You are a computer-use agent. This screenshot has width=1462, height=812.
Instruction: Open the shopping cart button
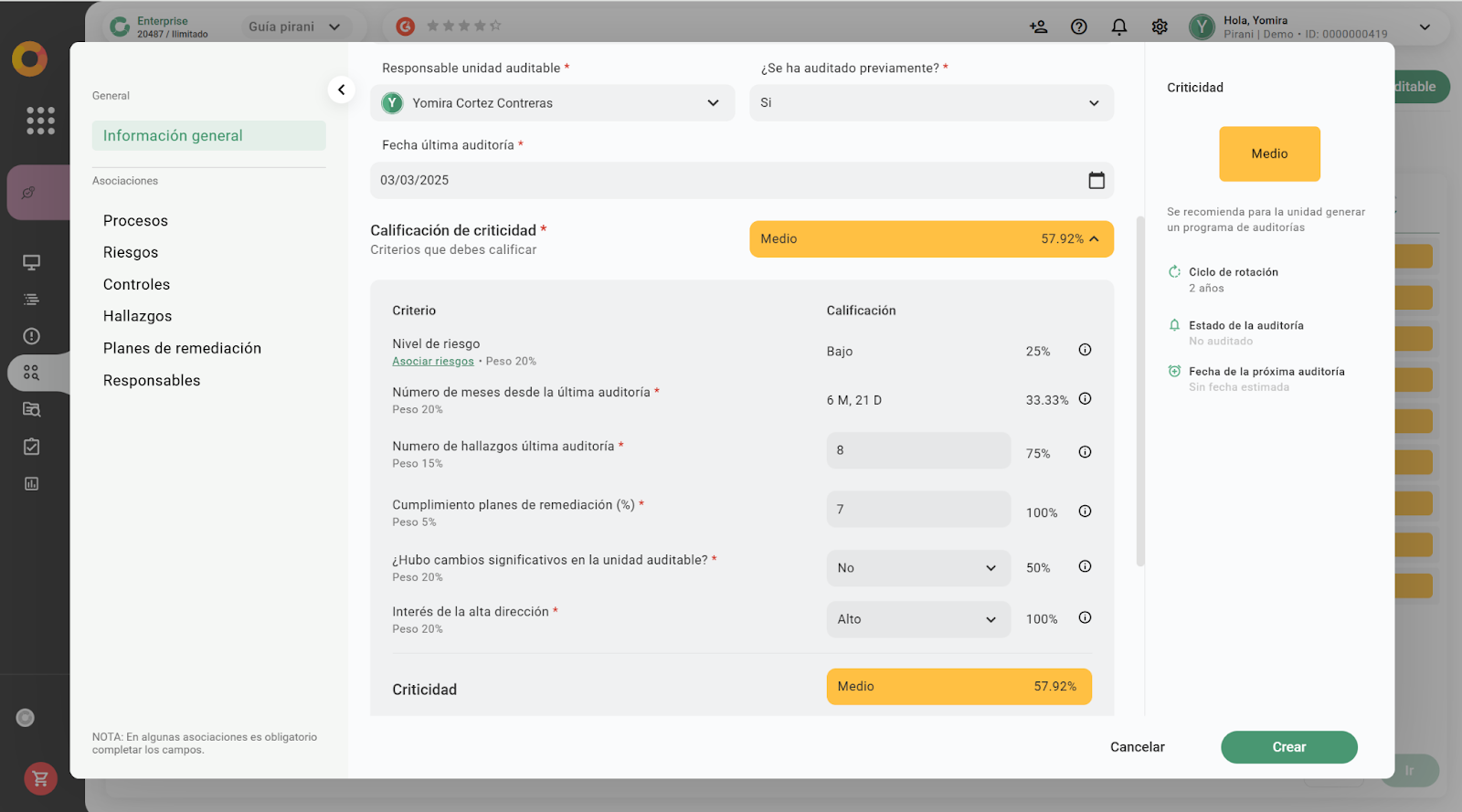[40, 779]
